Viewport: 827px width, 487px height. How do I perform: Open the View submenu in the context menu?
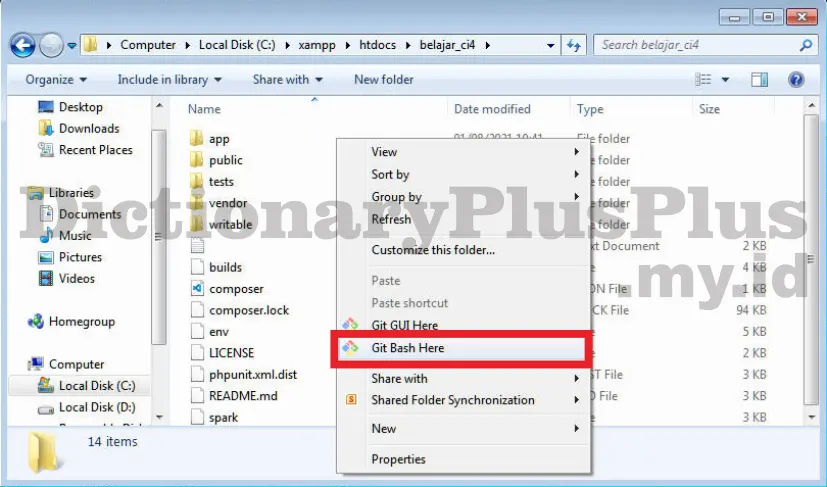point(463,152)
